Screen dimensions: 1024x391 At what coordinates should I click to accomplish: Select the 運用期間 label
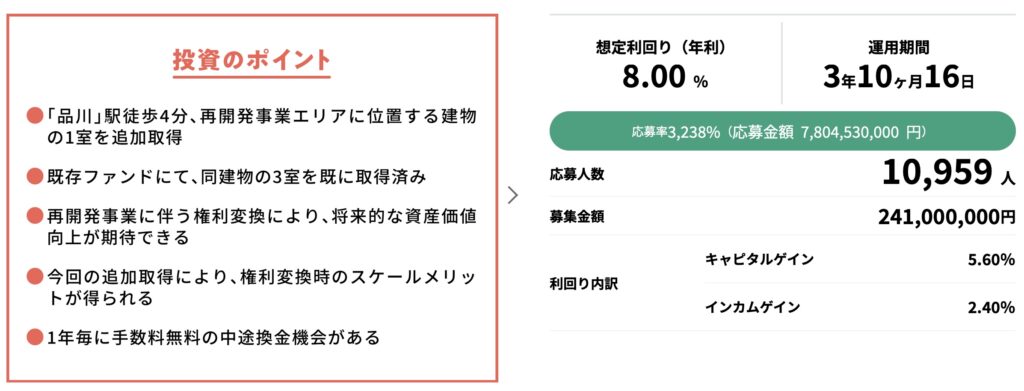click(x=899, y=47)
